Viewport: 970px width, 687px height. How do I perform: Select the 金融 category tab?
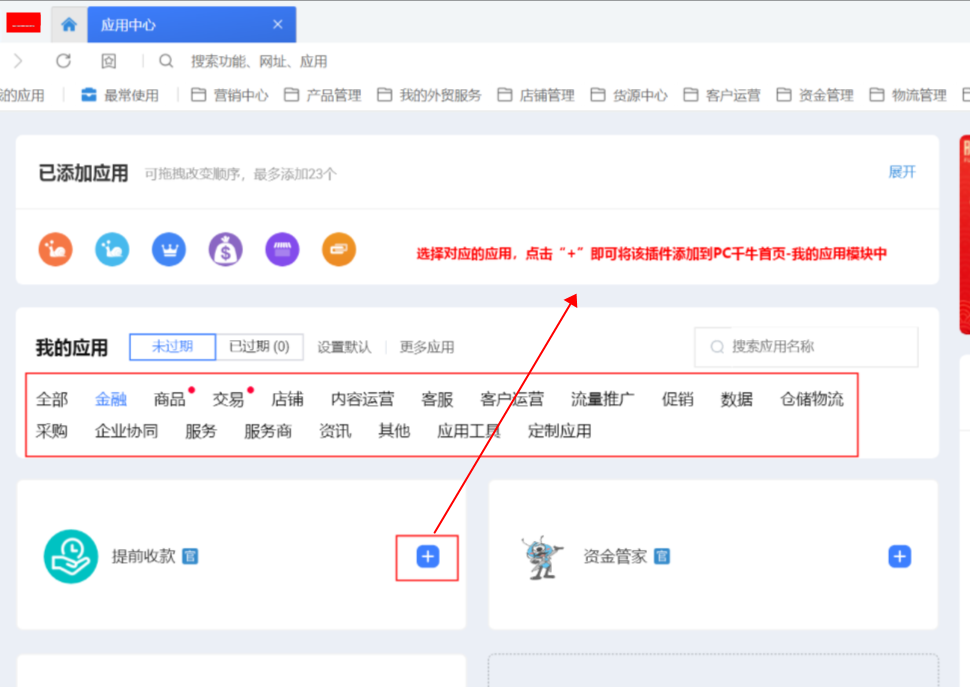click(111, 399)
